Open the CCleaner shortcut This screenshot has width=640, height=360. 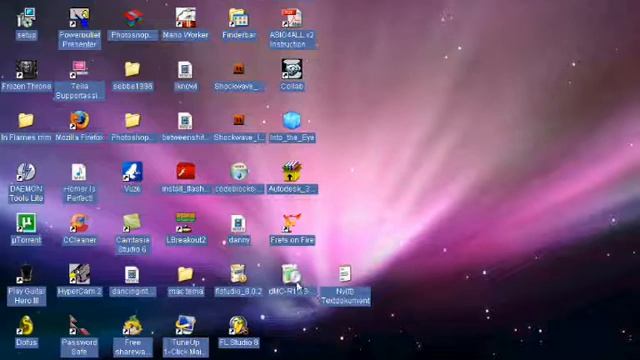[x=79, y=223]
